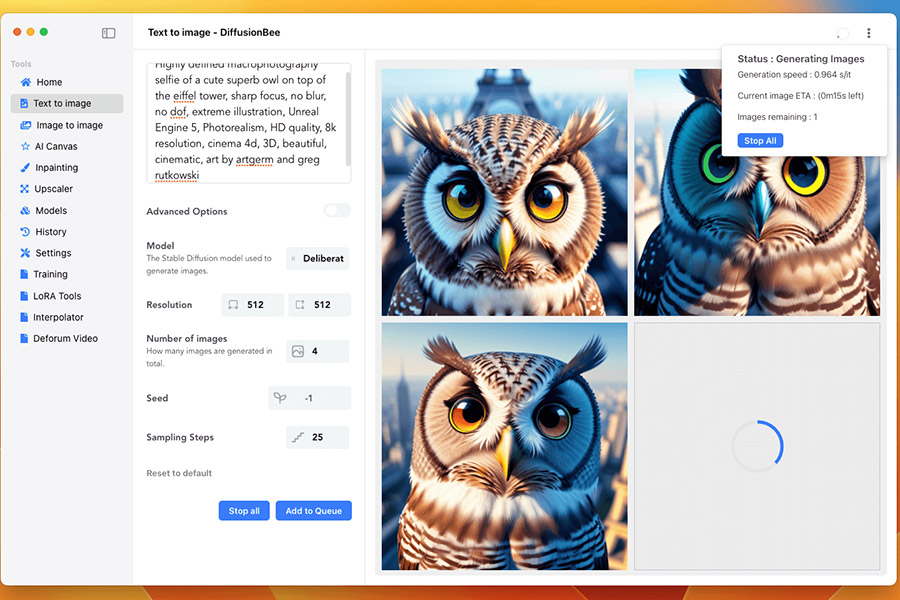Screen dimensions: 900x600
Task: Open the Deliberate model selector
Action: click(317, 258)
